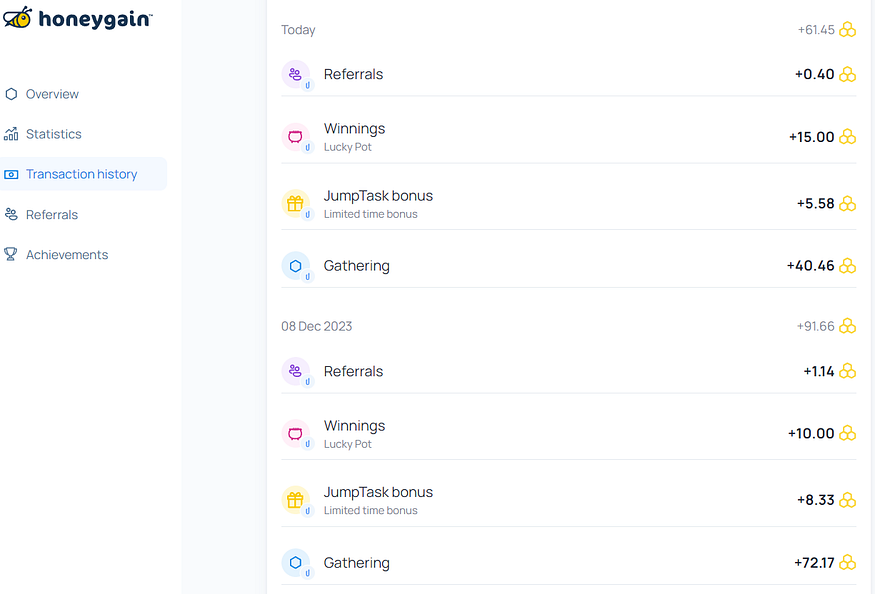This screenshot has height=594, width=875.
Task: Click the honeycomb credit icon beside +61.45
Action: tap(847, 30)
